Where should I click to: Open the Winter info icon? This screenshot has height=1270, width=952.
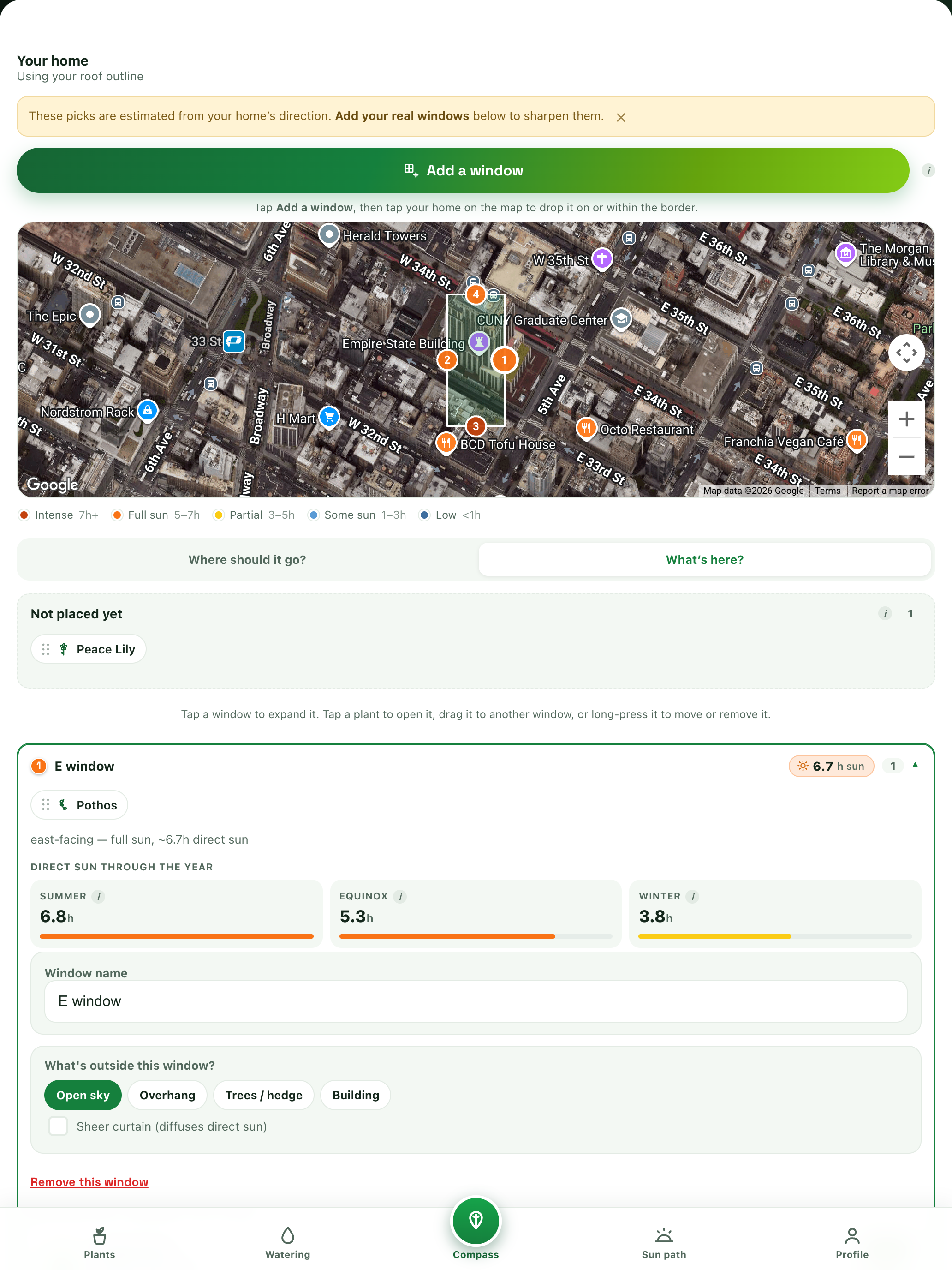(x=693, y=897)
